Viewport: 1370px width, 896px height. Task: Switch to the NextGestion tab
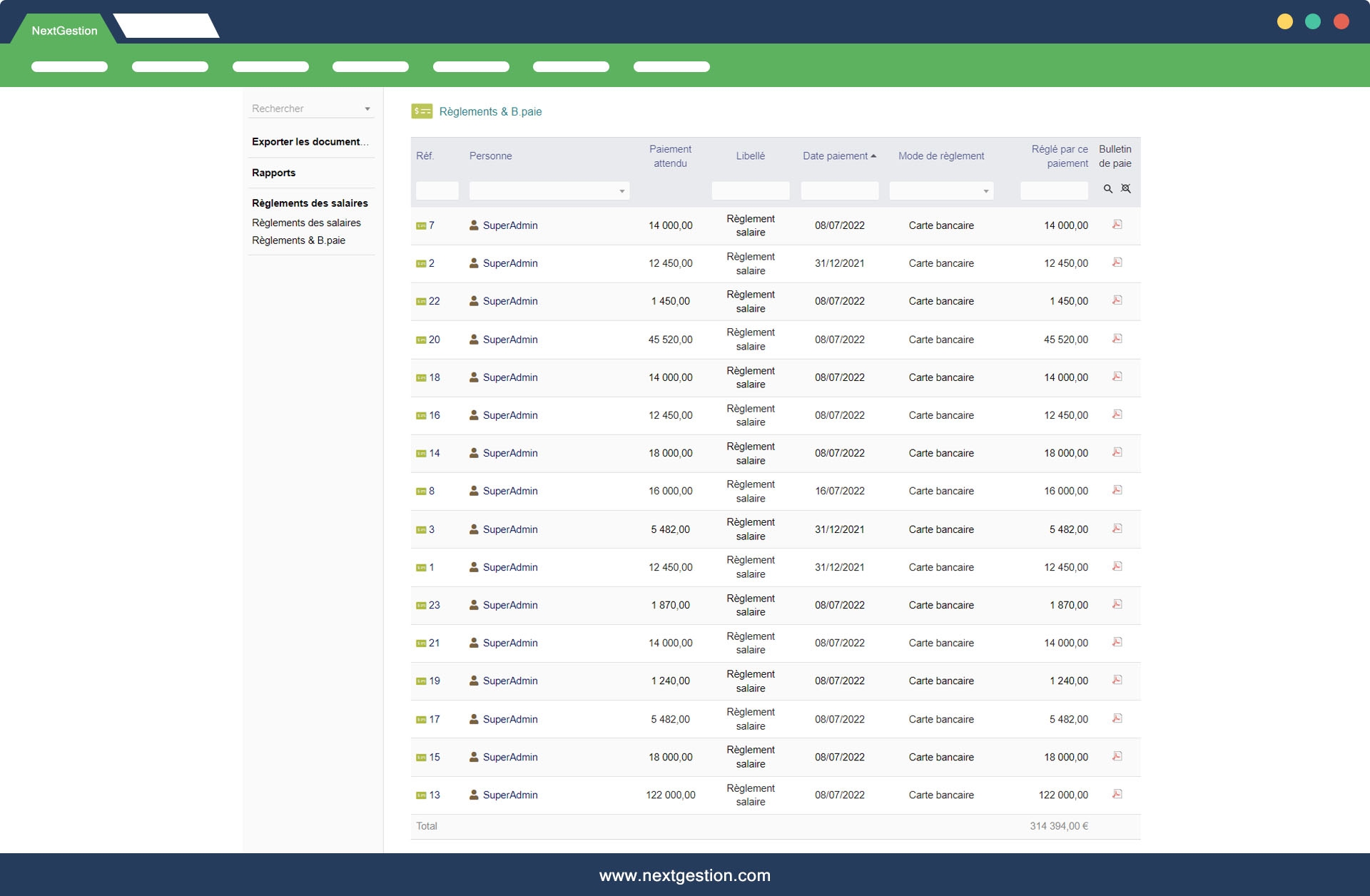pyautogui.click(x=64, y=31)
